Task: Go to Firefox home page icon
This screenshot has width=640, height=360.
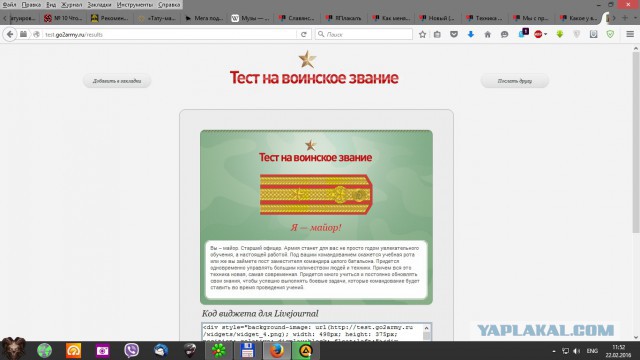Action: tap(487, 35)
